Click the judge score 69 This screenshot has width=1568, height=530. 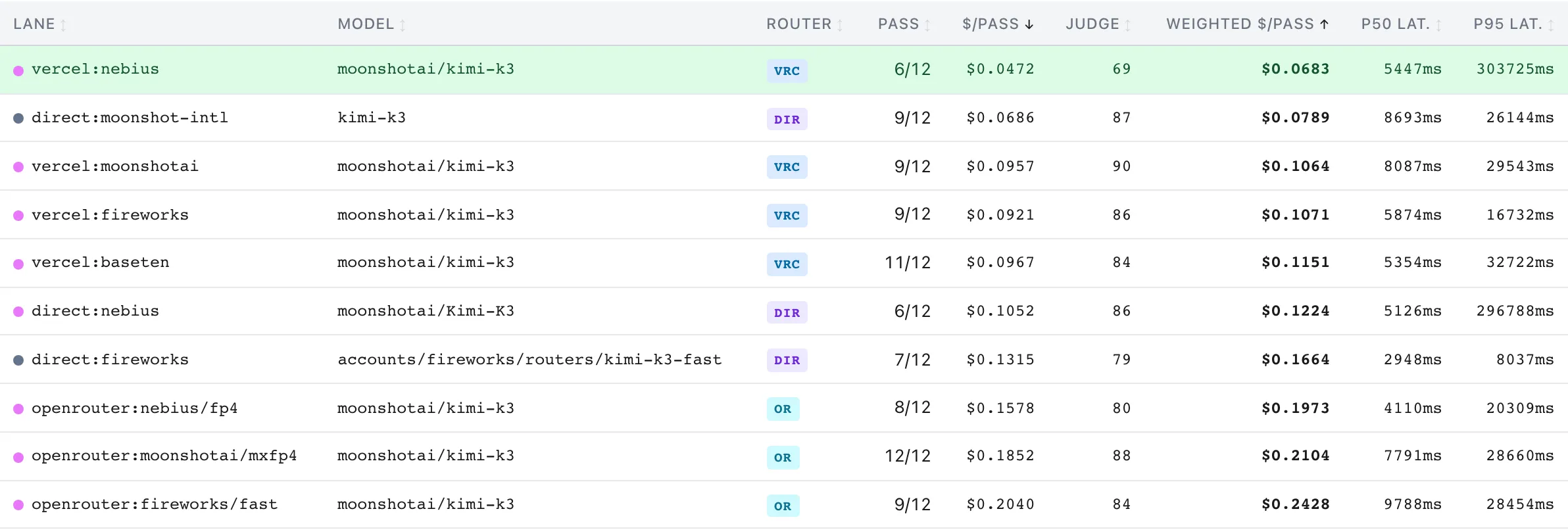tap(1122, 69)
